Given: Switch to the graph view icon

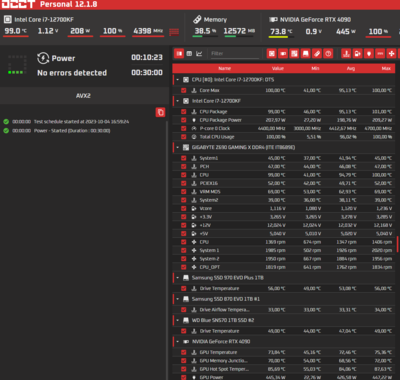Looking at the screenshot, I should click(x=199, y=54).
